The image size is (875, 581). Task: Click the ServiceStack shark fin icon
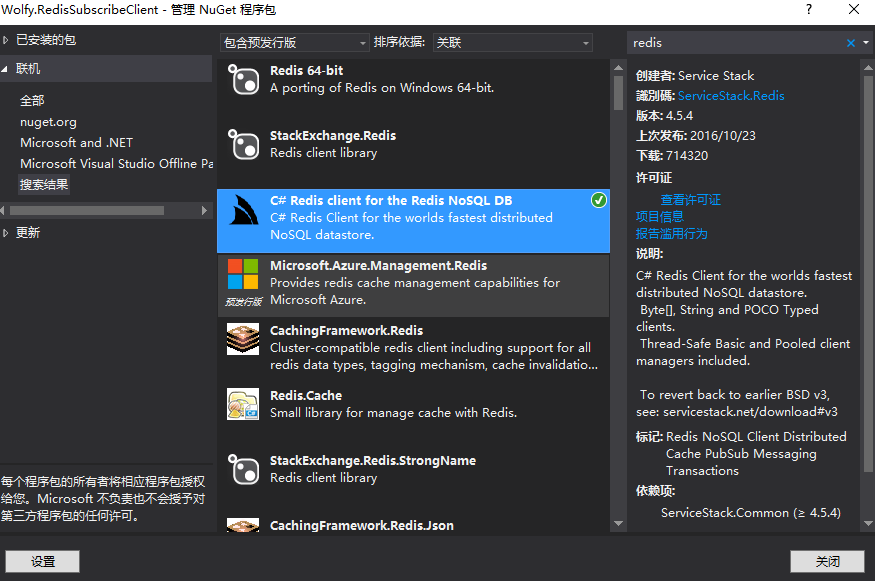pos(243,210)
